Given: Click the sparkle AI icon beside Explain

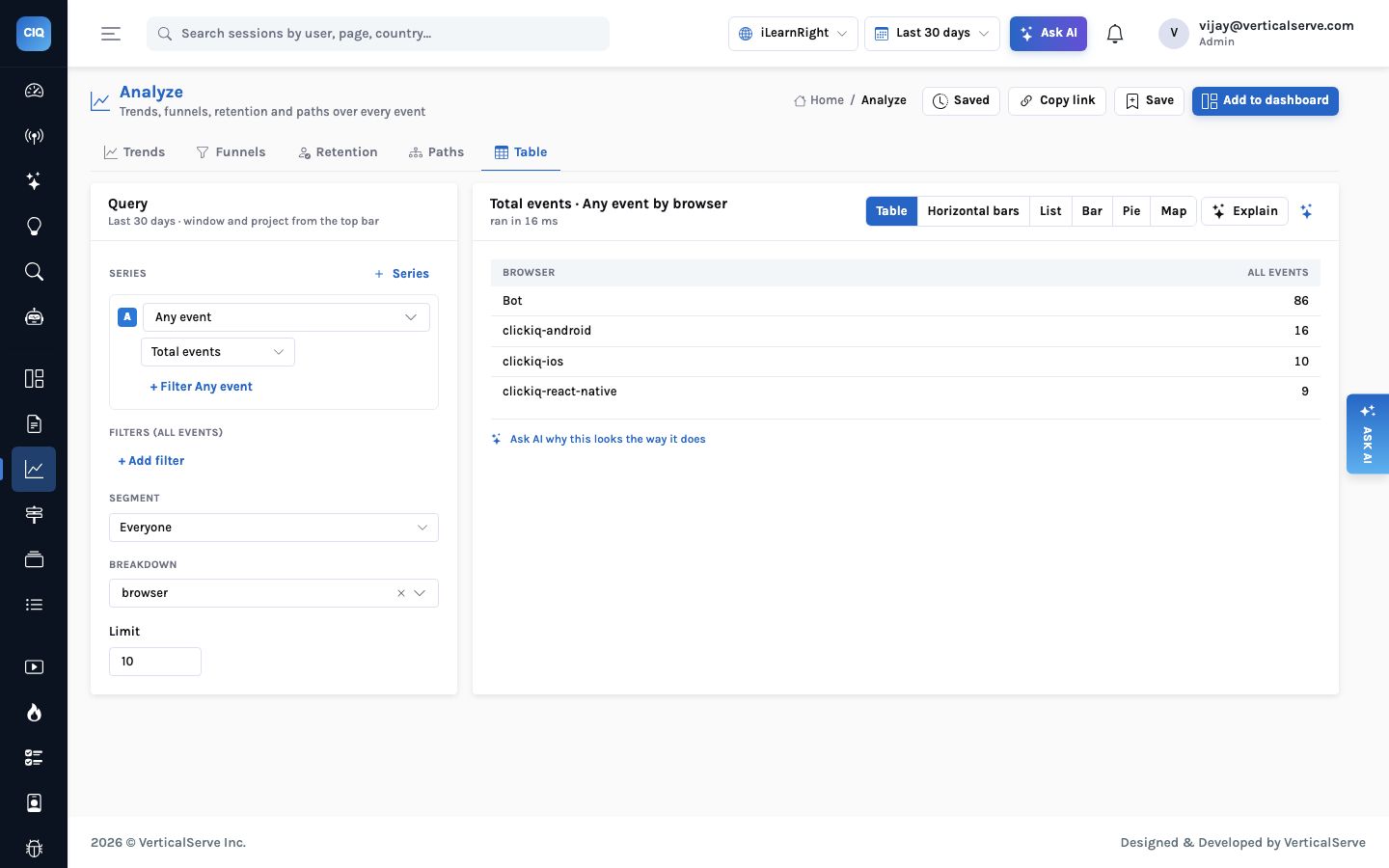Looking at the screenshot, I should (x=1306, y=211).
